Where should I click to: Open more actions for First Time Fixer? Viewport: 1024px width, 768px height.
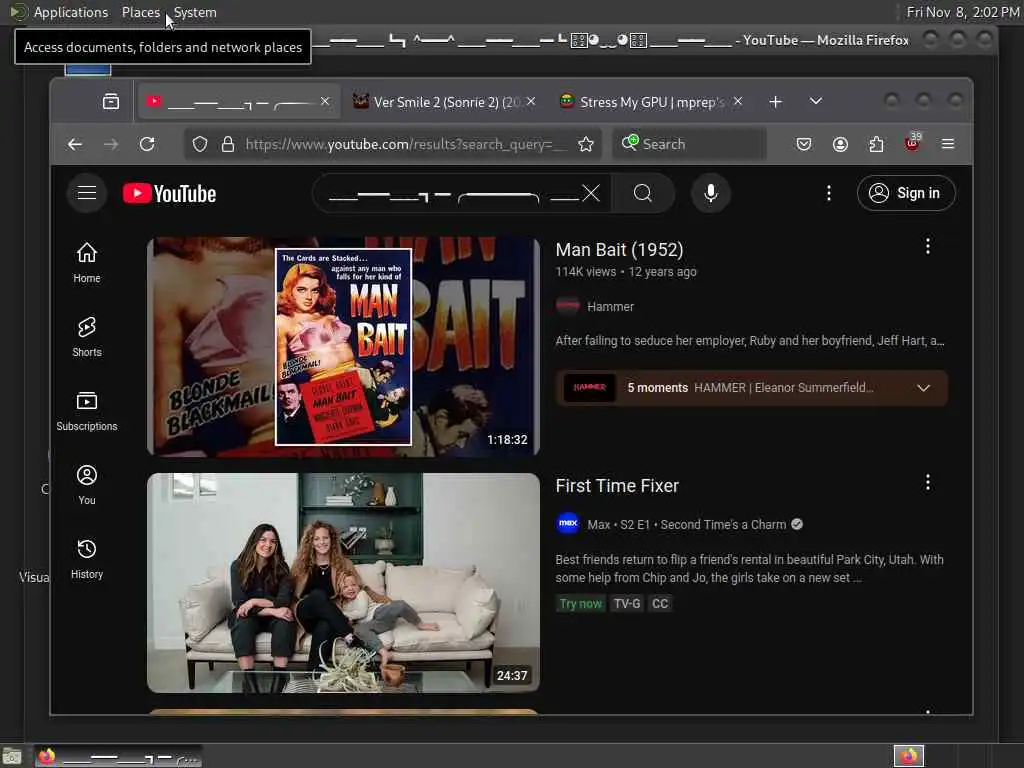[x=927, y=483]
